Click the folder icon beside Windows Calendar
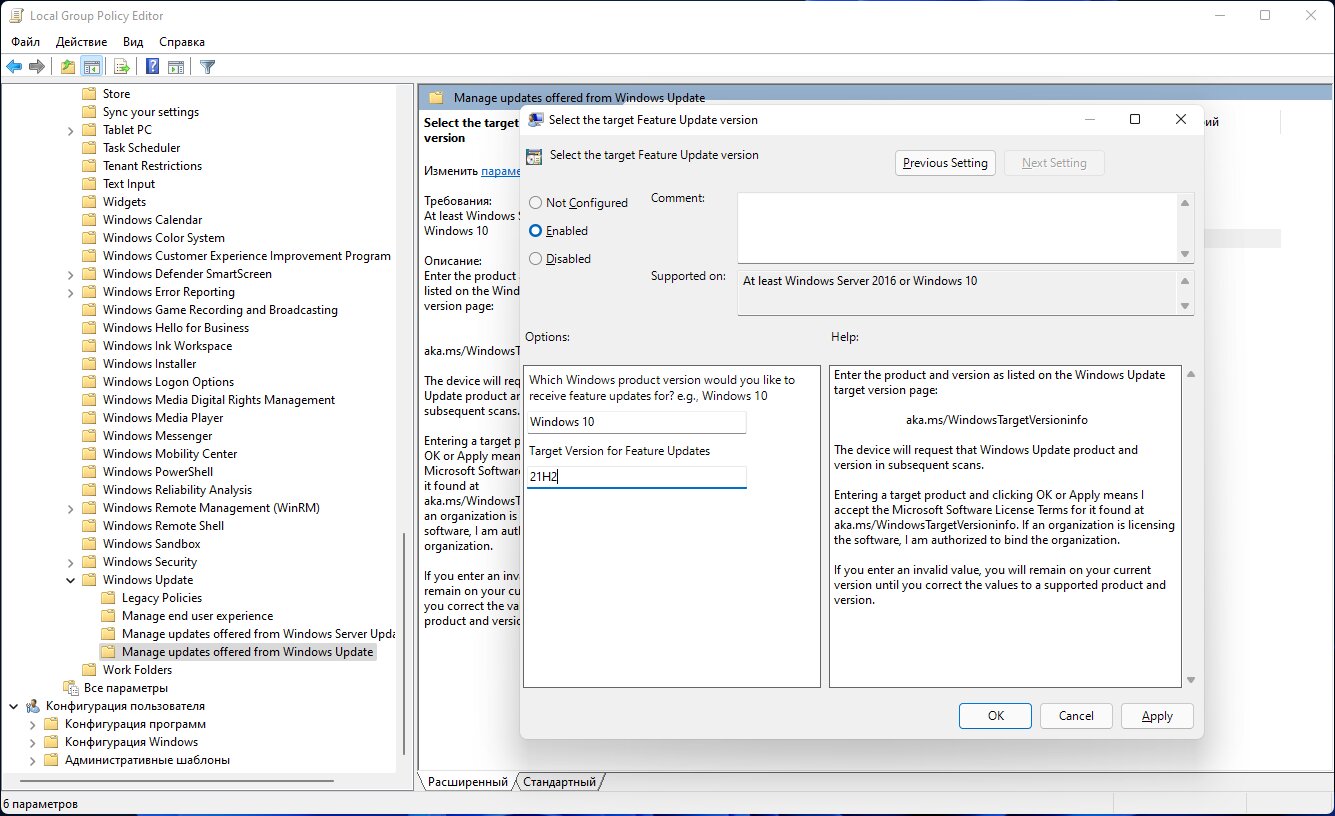Image resolution: width=1335 pixels, height=816 pixels. pyautogui.click(x=89, y=220)
